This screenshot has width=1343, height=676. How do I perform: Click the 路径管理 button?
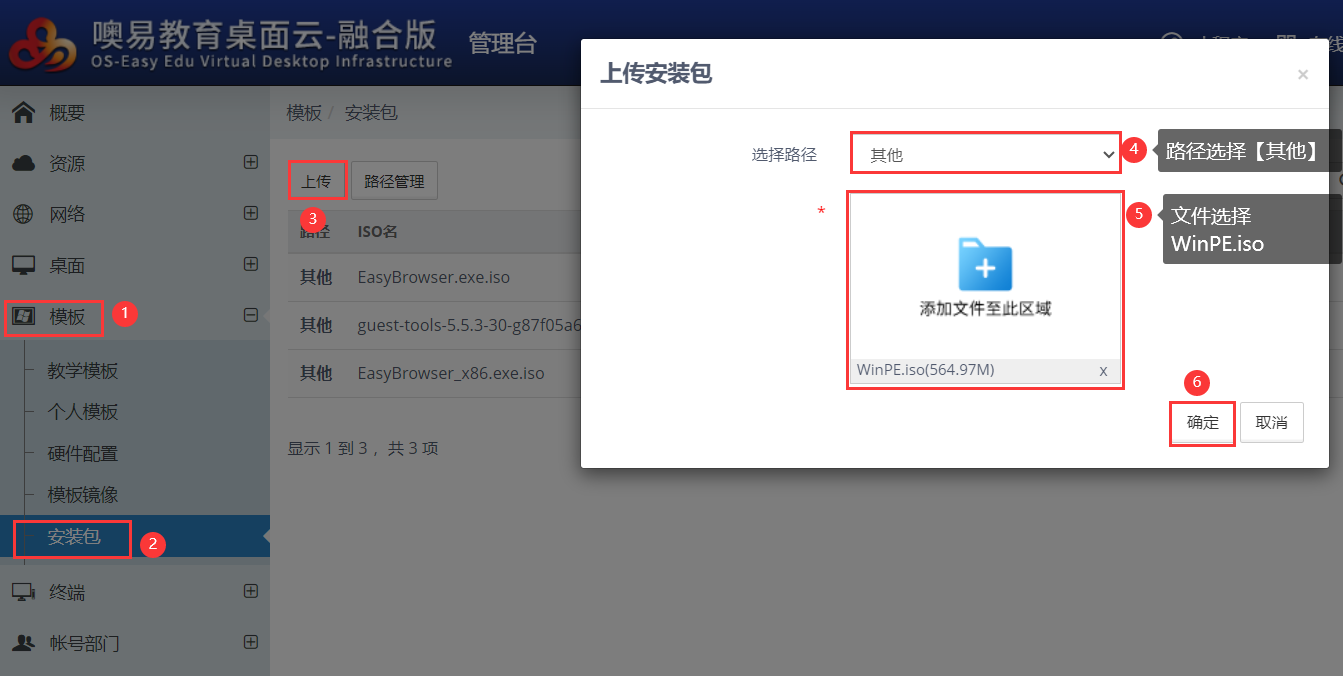[394, 182]
